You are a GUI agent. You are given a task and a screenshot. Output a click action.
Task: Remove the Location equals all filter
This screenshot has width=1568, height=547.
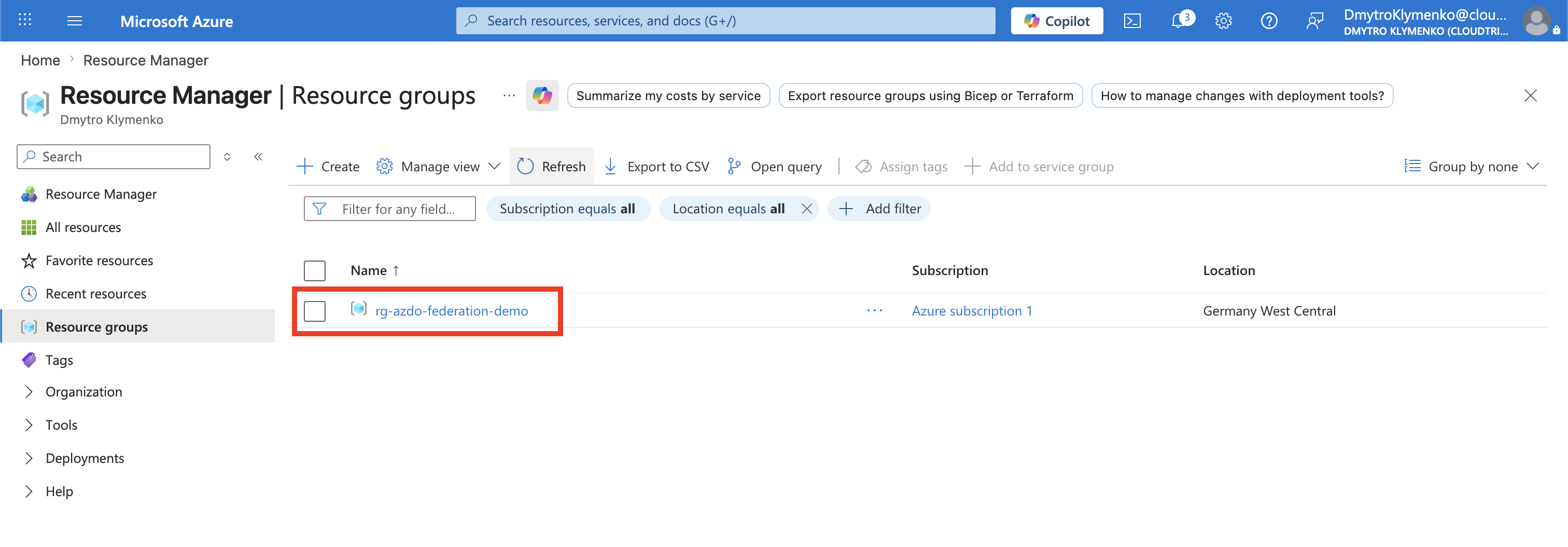(x=806, y=209)
